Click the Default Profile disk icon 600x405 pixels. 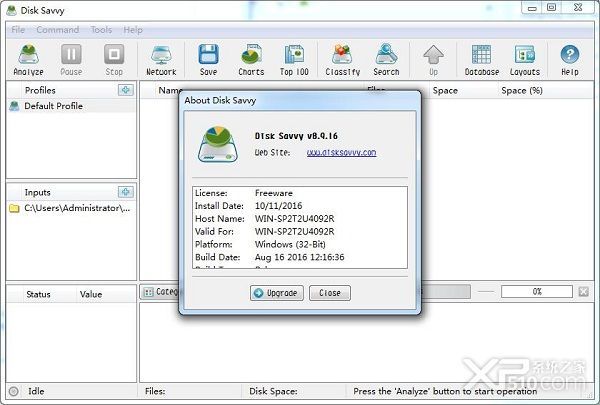tap(14, 106)
